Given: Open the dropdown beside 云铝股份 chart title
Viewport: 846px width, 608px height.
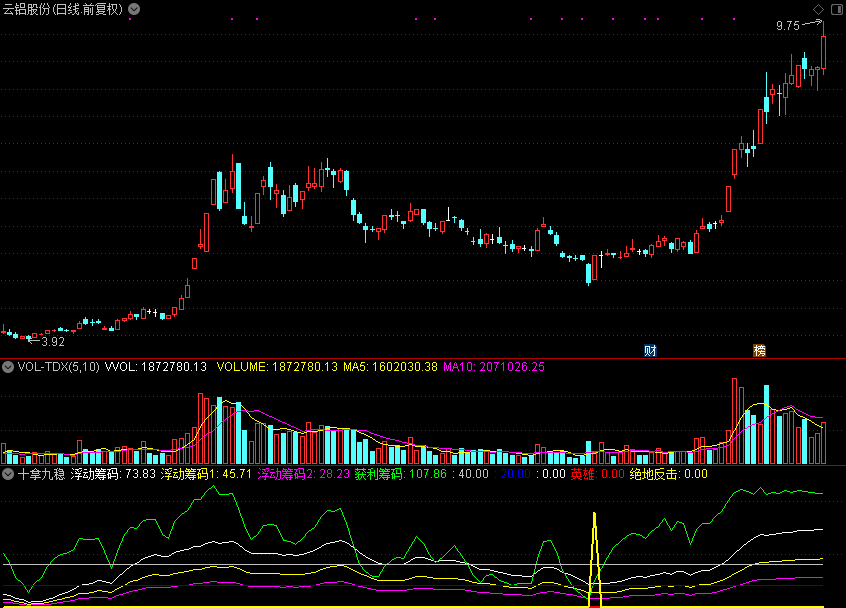Looking at the screenshot, I should click(x=134, y=9).
